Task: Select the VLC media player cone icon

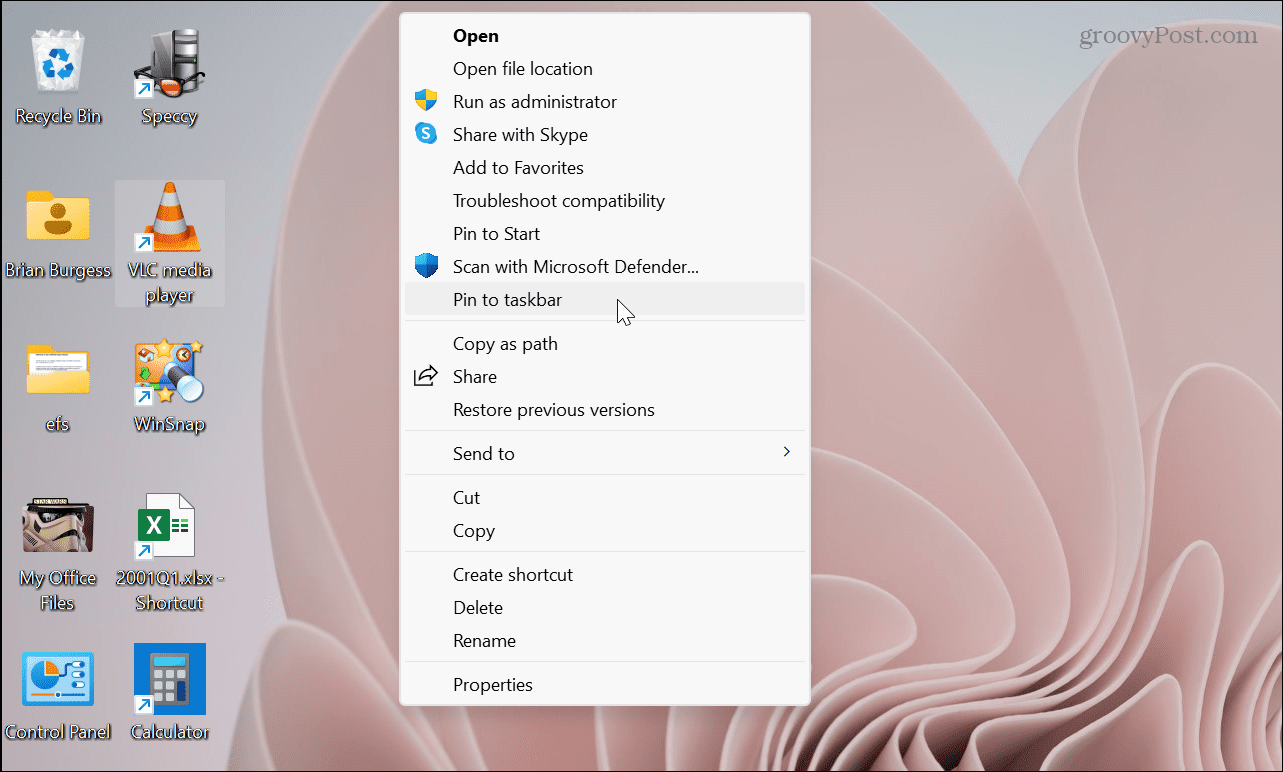Action: [169, 217]
